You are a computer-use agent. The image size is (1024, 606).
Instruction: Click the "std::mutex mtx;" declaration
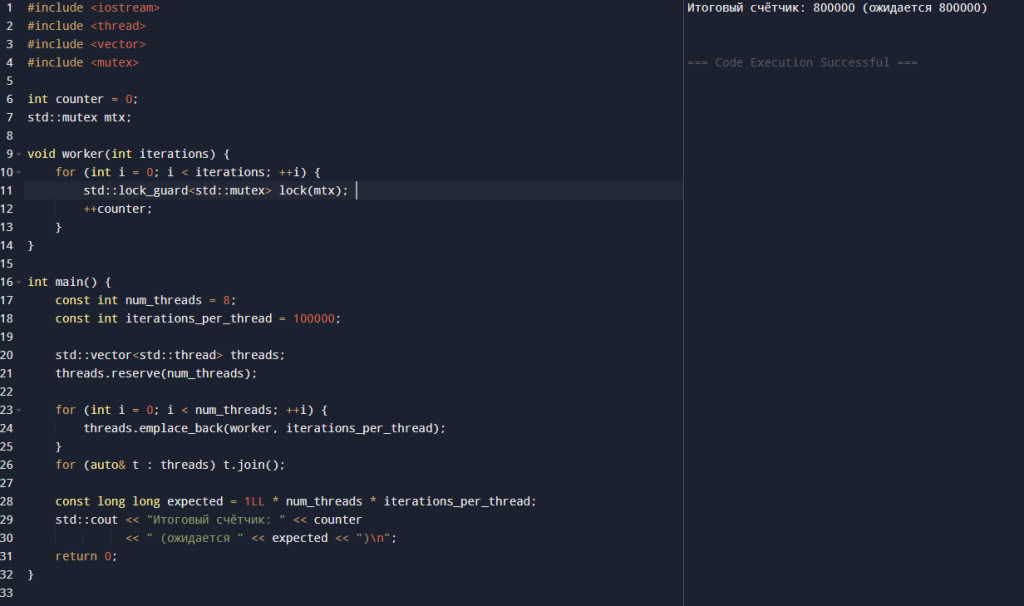click(x=79, y=117)
